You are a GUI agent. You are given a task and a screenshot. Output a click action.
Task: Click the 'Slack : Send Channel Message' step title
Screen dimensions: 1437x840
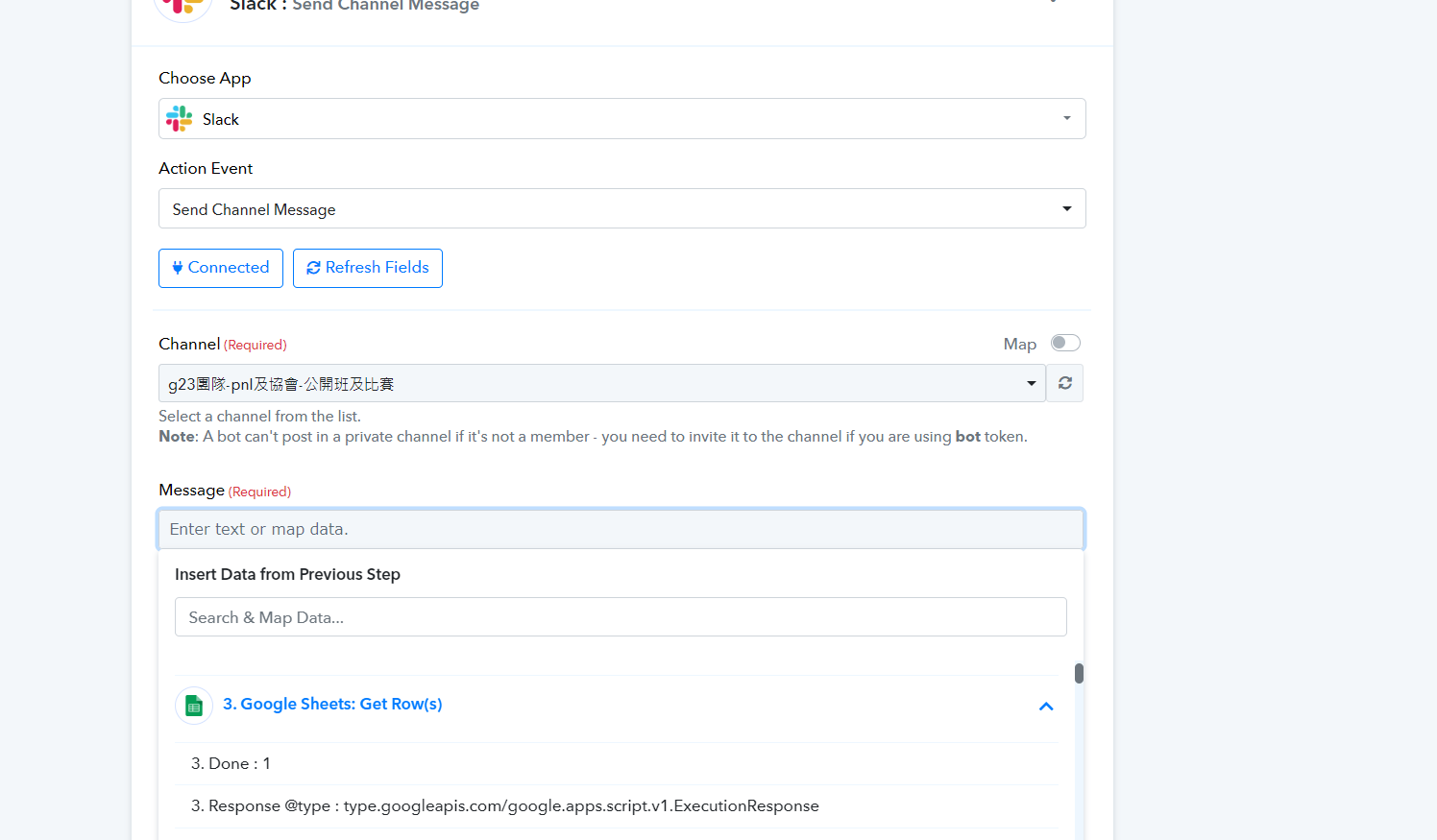coord(354,6)
